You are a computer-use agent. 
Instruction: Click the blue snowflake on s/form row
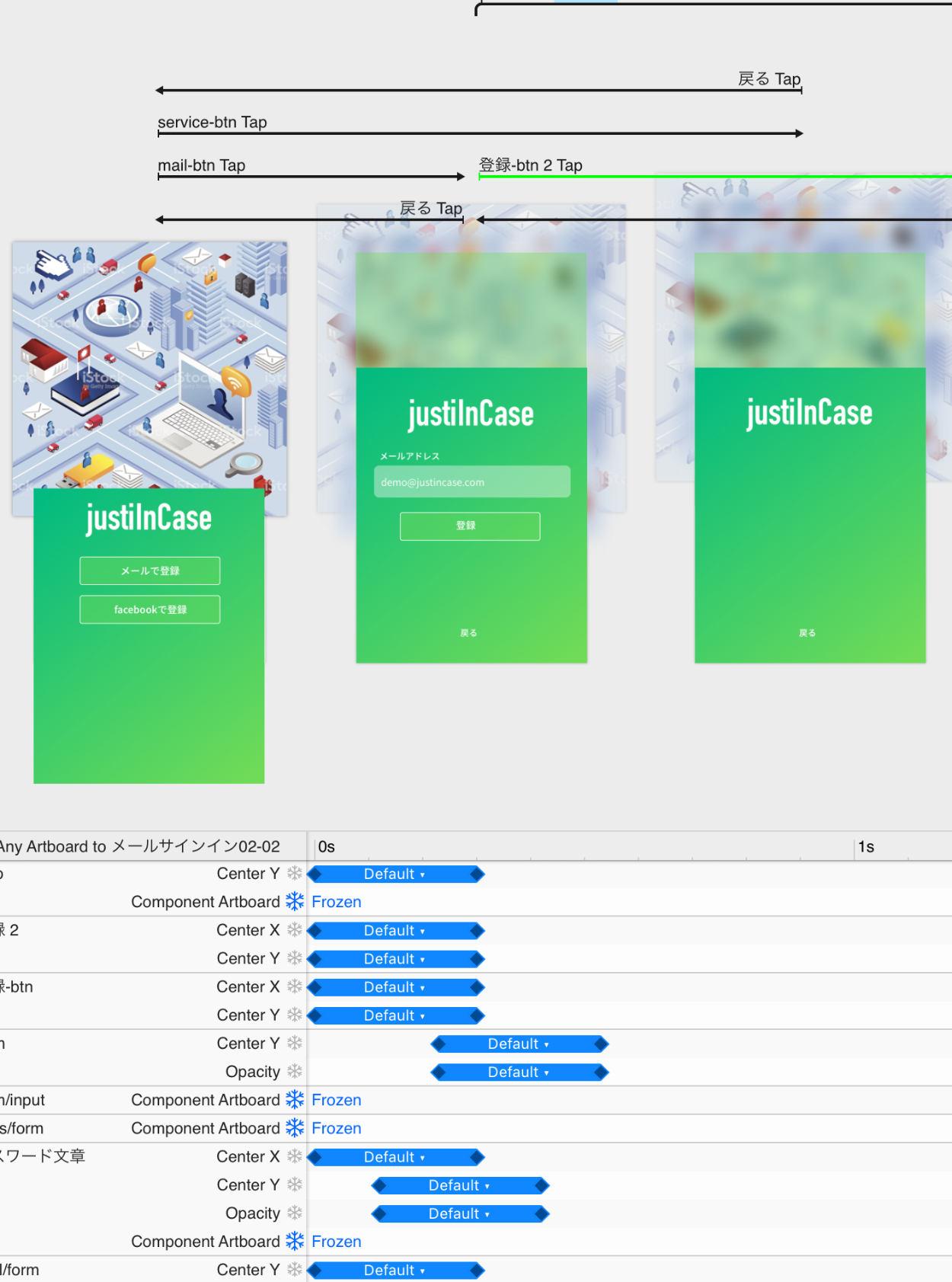(x=295, y=1127)
